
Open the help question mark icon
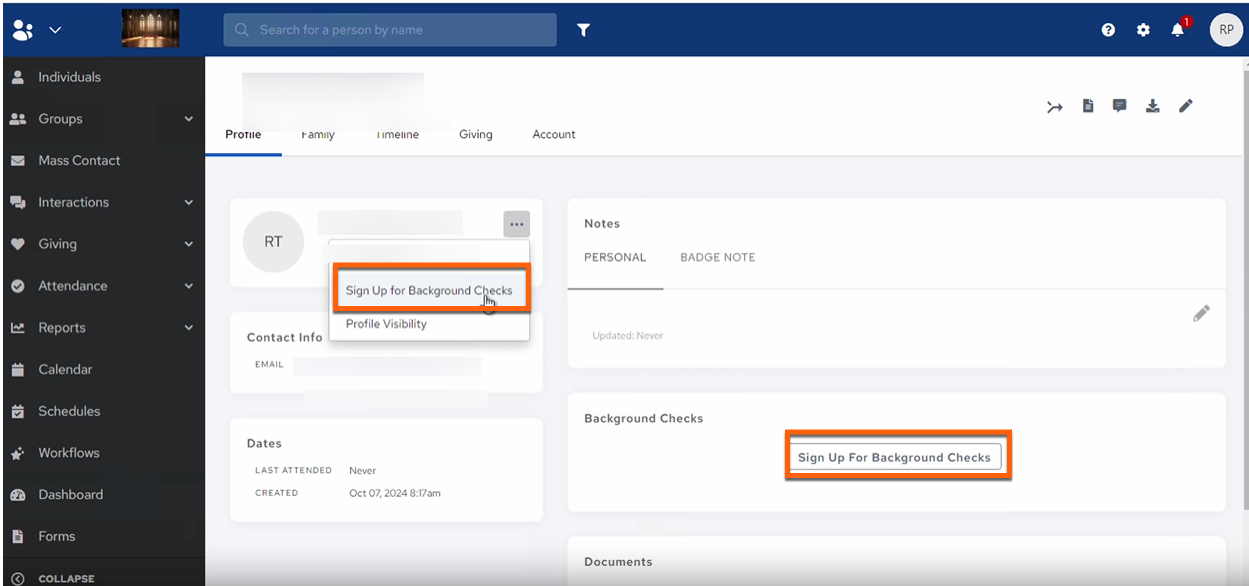pyautogui.click(x=1108, y=30)
